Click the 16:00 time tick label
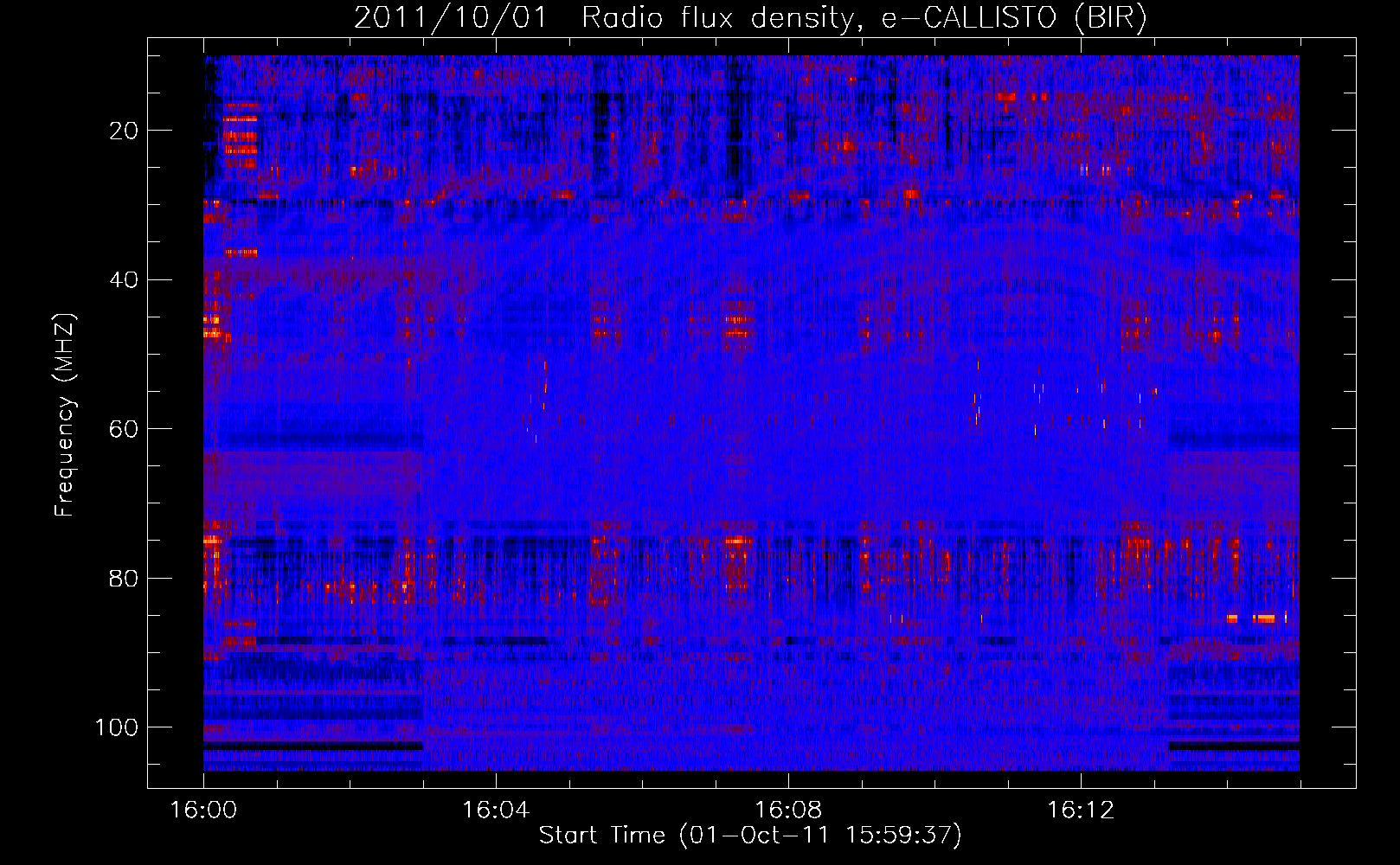Screen dimensions: 1400x865 203,811
